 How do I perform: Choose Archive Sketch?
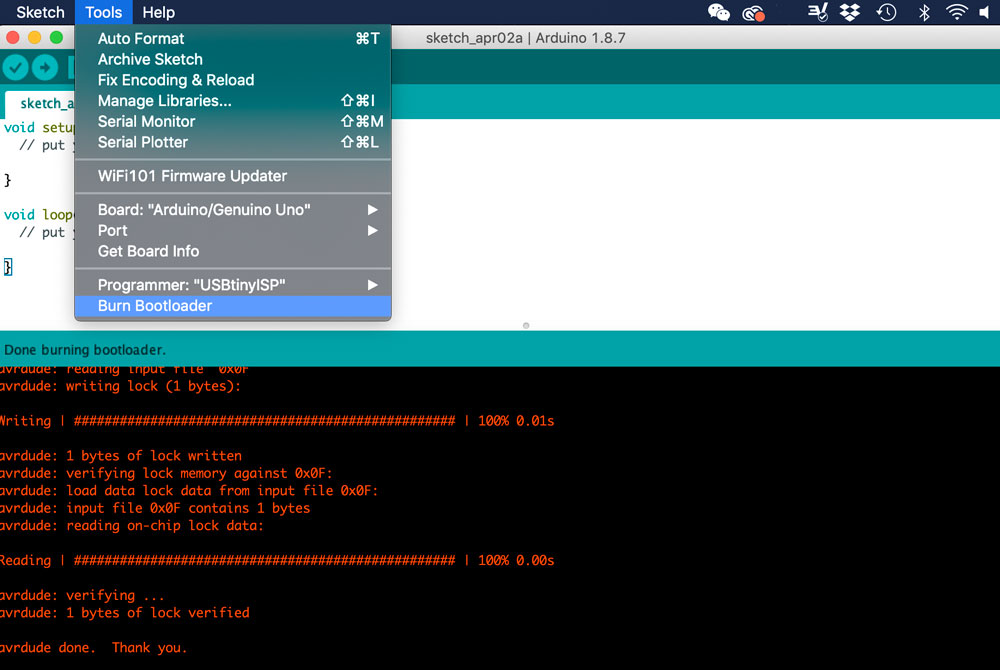(233, 59)
